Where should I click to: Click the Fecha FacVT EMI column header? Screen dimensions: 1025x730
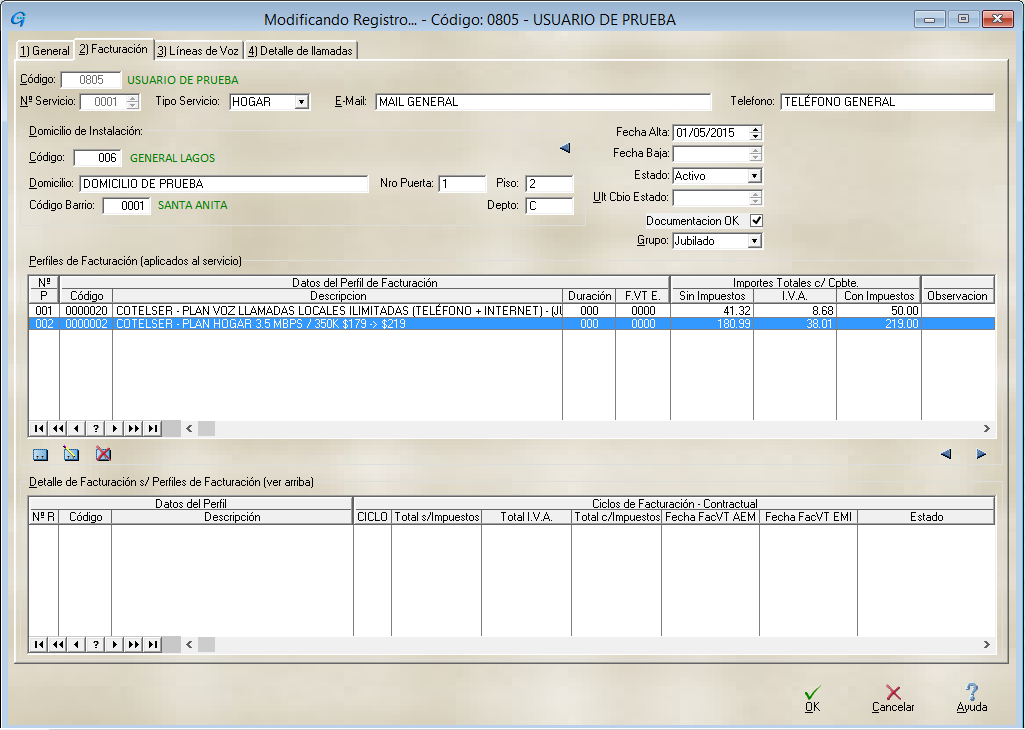(808, 517)
